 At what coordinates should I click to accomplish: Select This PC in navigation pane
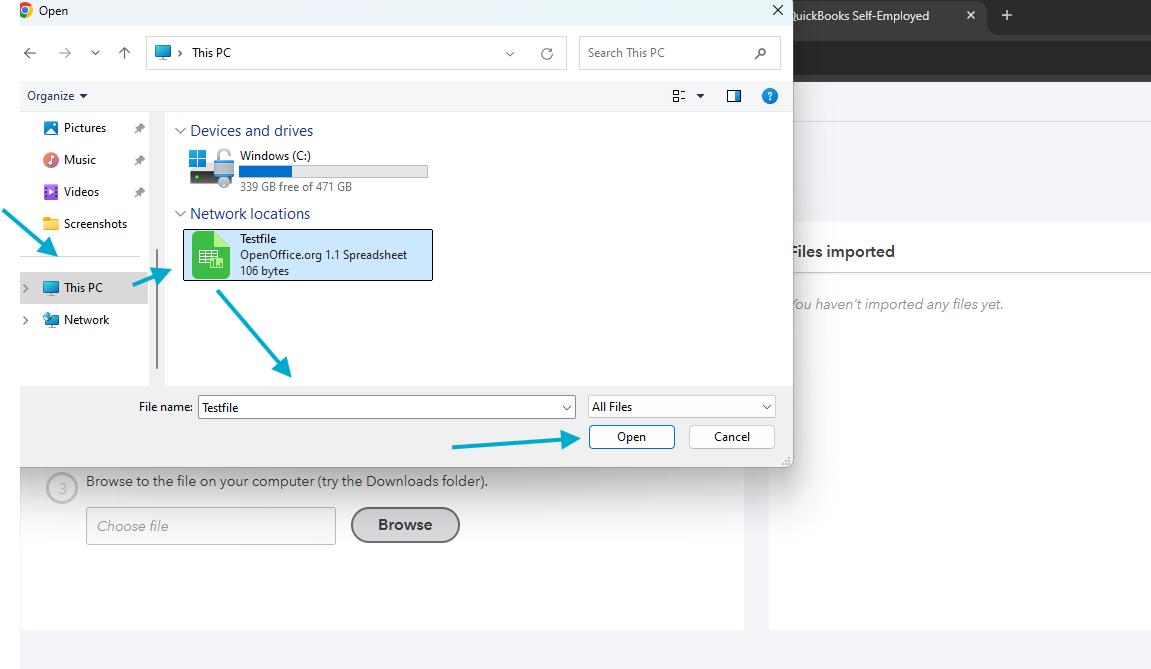83,288
